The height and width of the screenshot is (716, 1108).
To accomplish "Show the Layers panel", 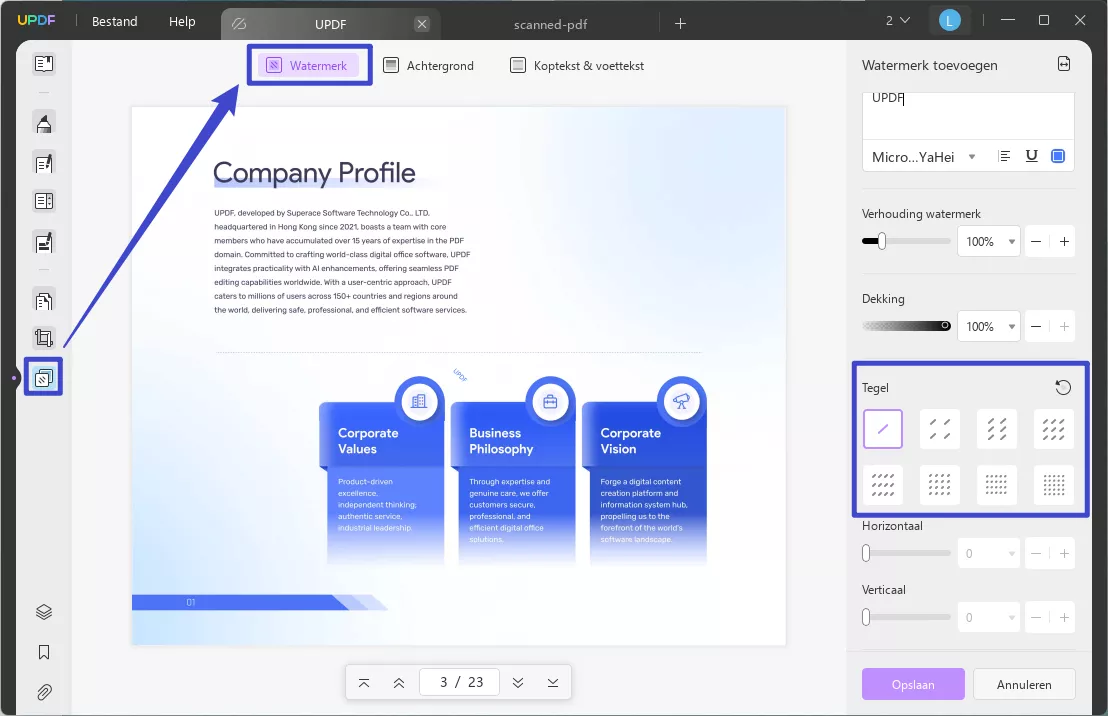I will tap(44, 612).
